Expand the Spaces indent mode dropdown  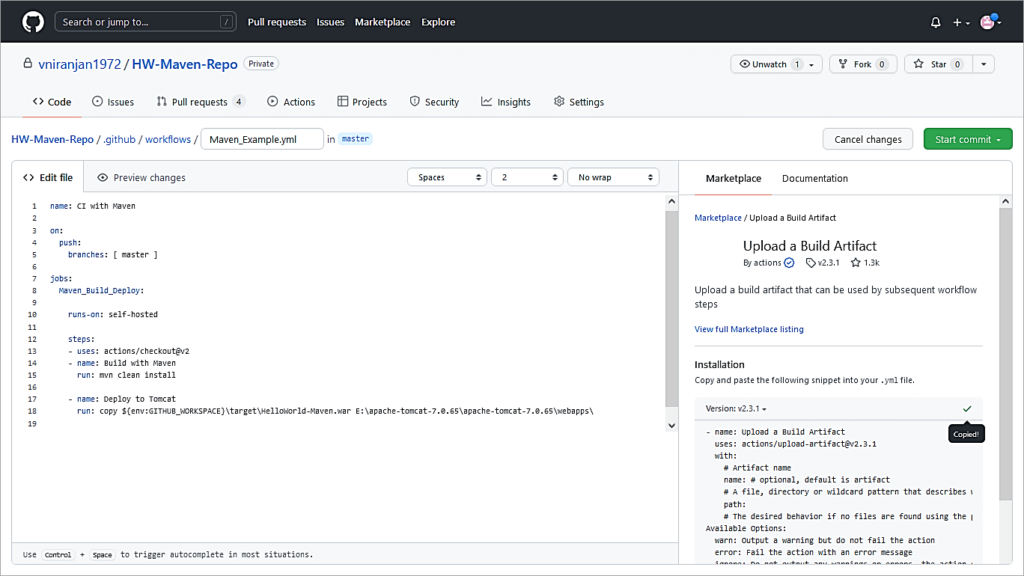tap(446, 177)
